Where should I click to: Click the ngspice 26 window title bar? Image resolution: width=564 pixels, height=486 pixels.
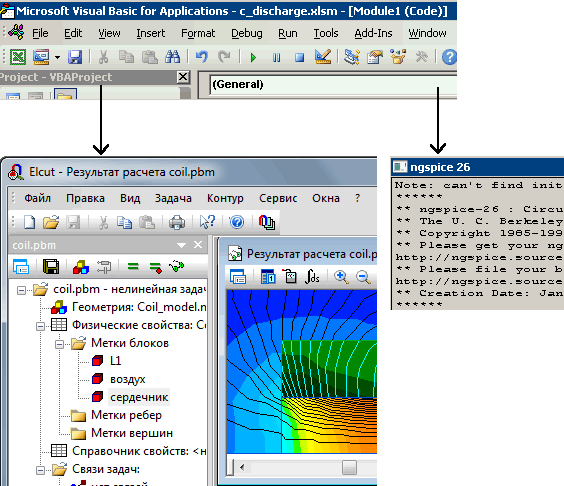(x=478, y=167)
